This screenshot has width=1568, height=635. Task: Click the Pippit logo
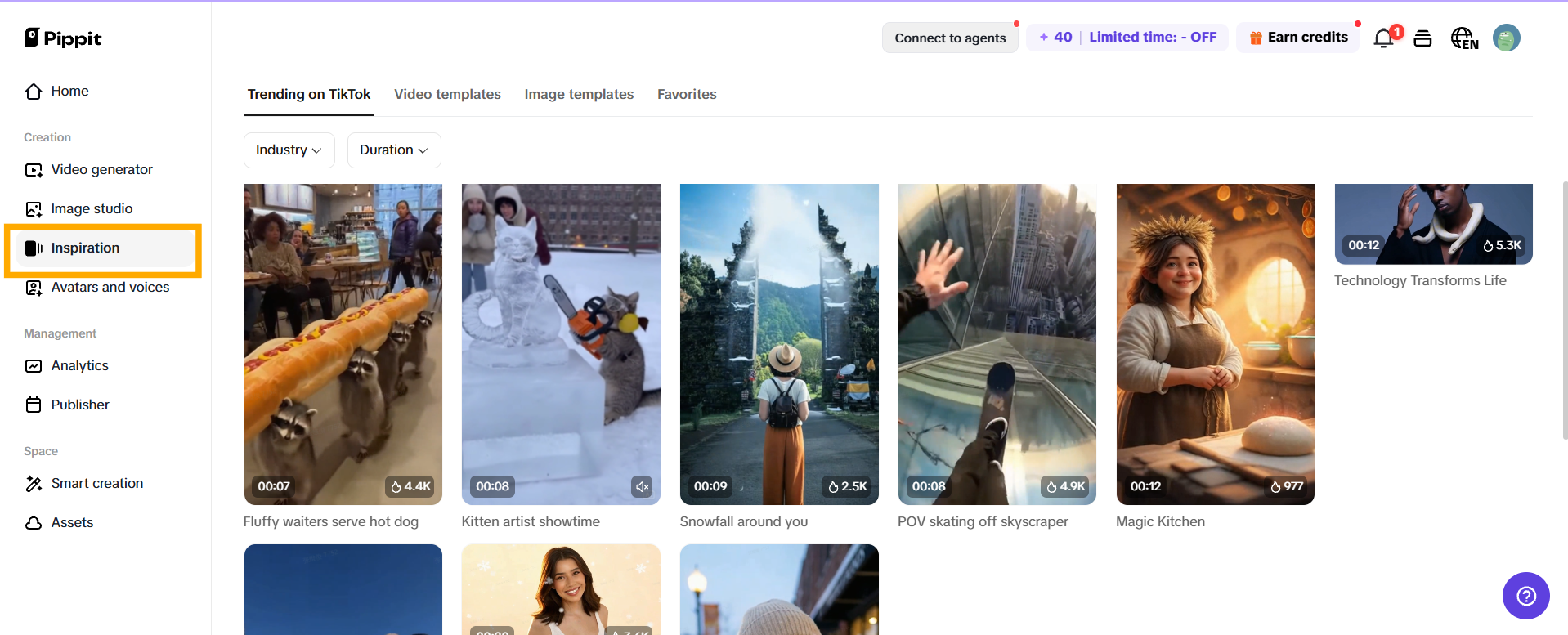[x=63, y=38]
